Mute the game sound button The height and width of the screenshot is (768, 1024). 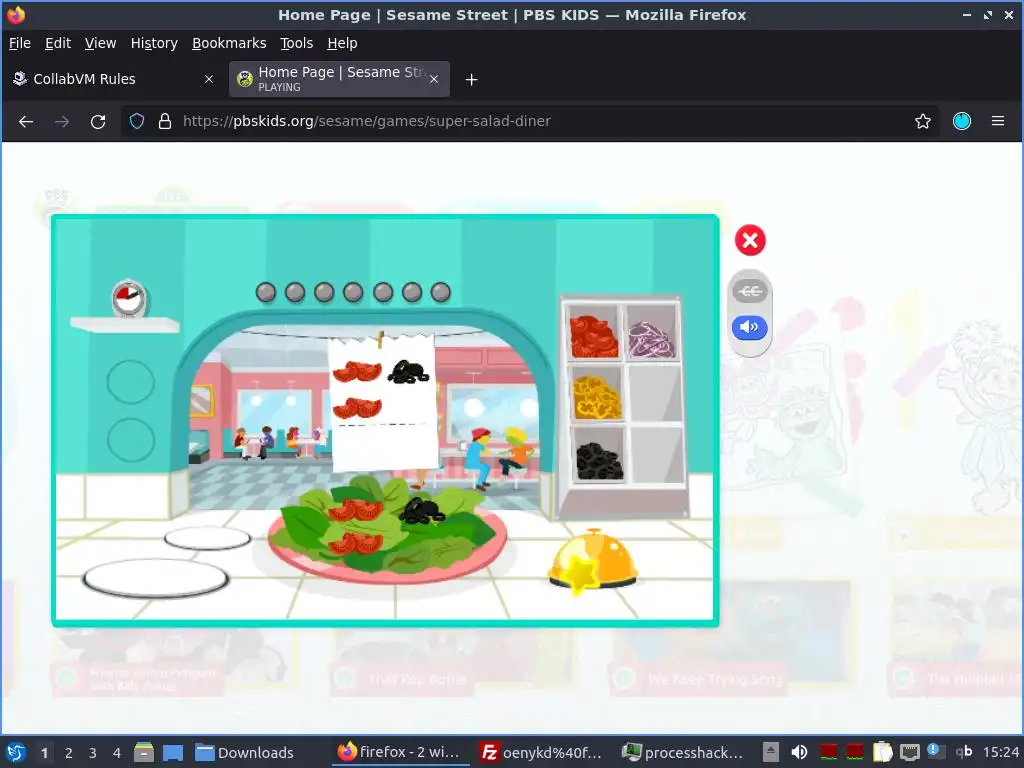tap(750, 327)
